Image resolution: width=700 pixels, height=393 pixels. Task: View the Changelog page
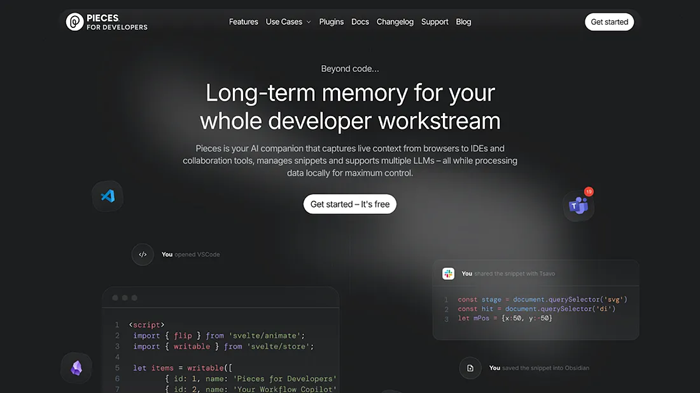click(395, 22)
